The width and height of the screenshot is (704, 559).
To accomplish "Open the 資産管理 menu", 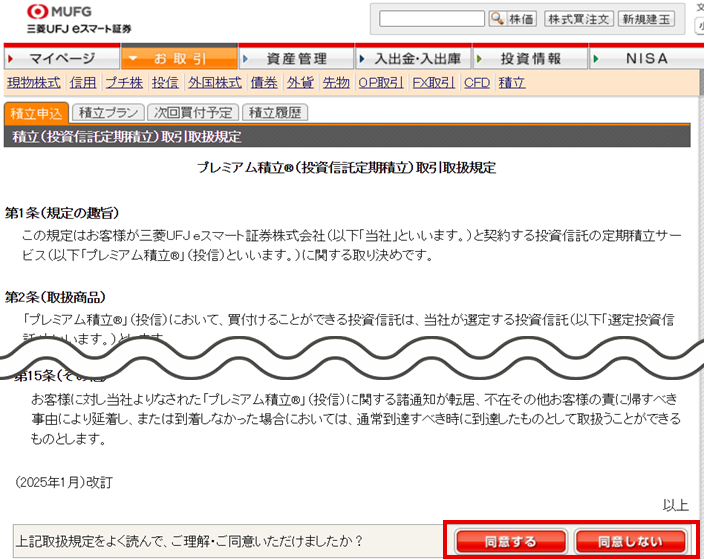I will [296, 59].
